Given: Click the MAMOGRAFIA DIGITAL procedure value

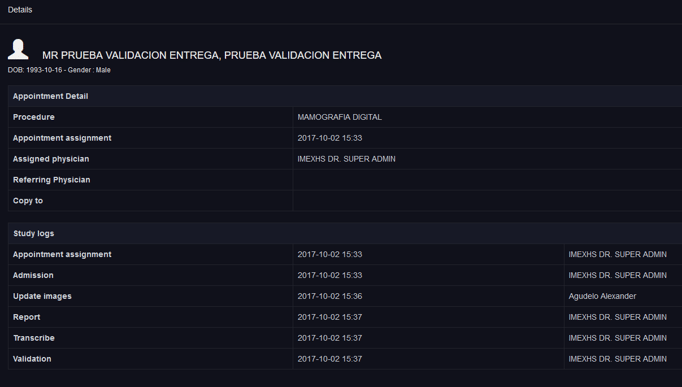Looking at the screenshot, I should 340,117.
